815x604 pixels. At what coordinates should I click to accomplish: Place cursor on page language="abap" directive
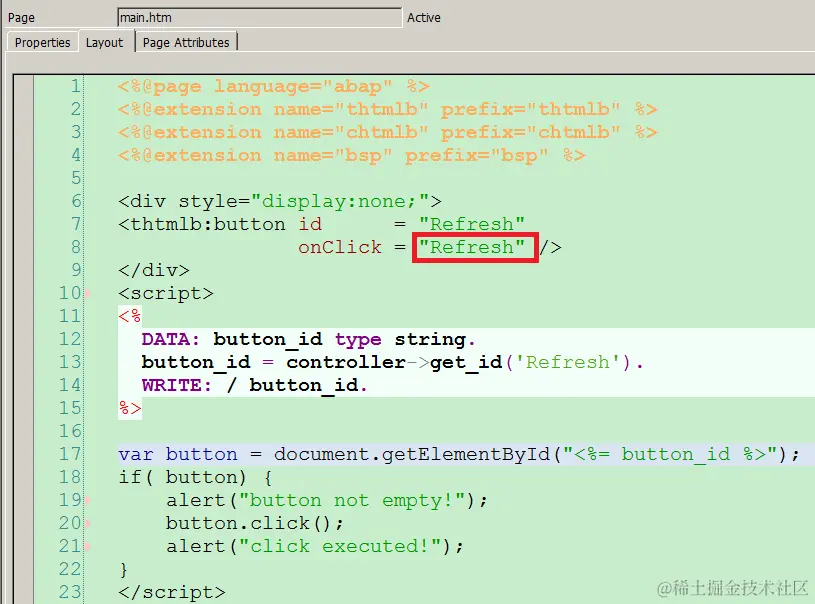(273, 86)
